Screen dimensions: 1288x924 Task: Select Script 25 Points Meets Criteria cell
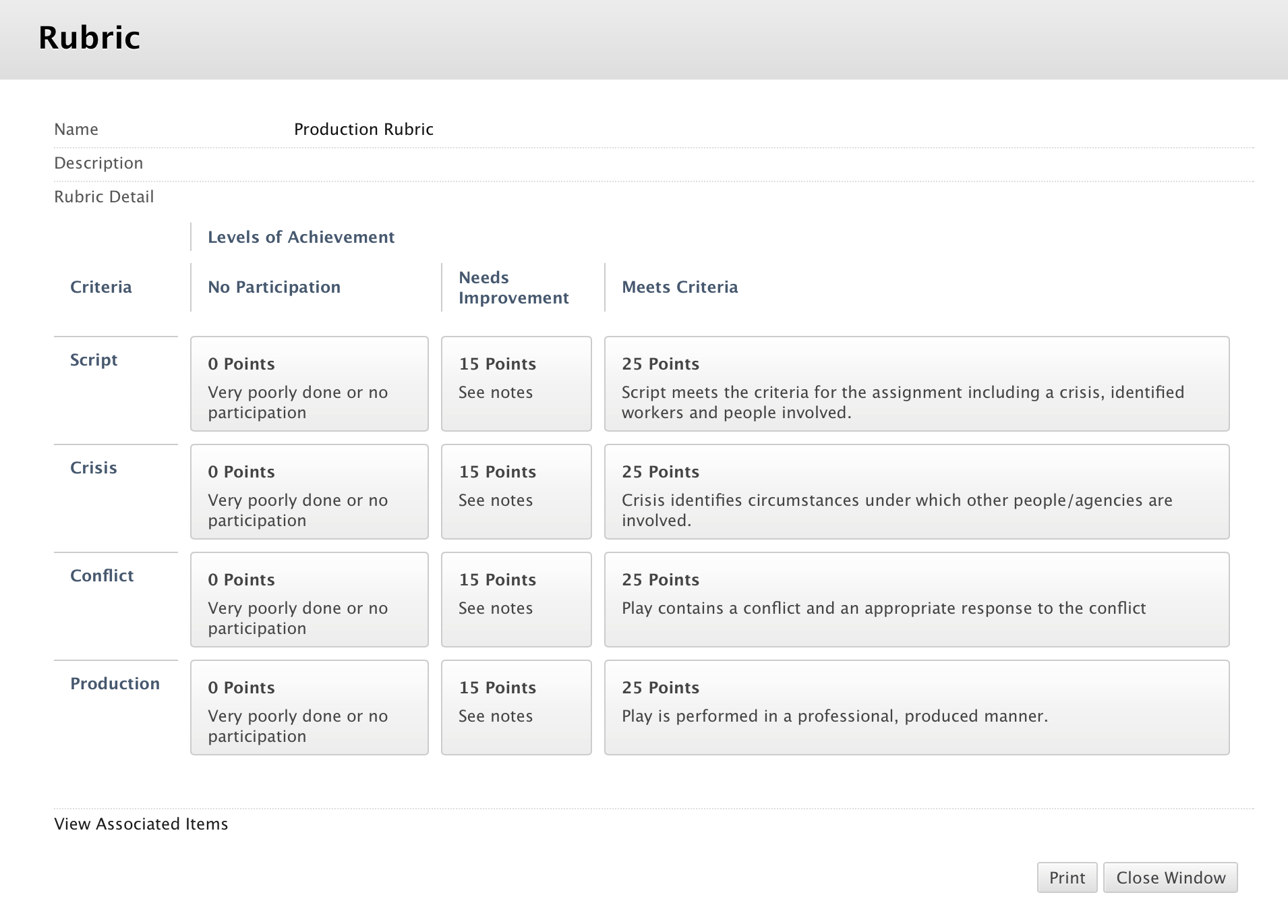click(x=916, y=384)
